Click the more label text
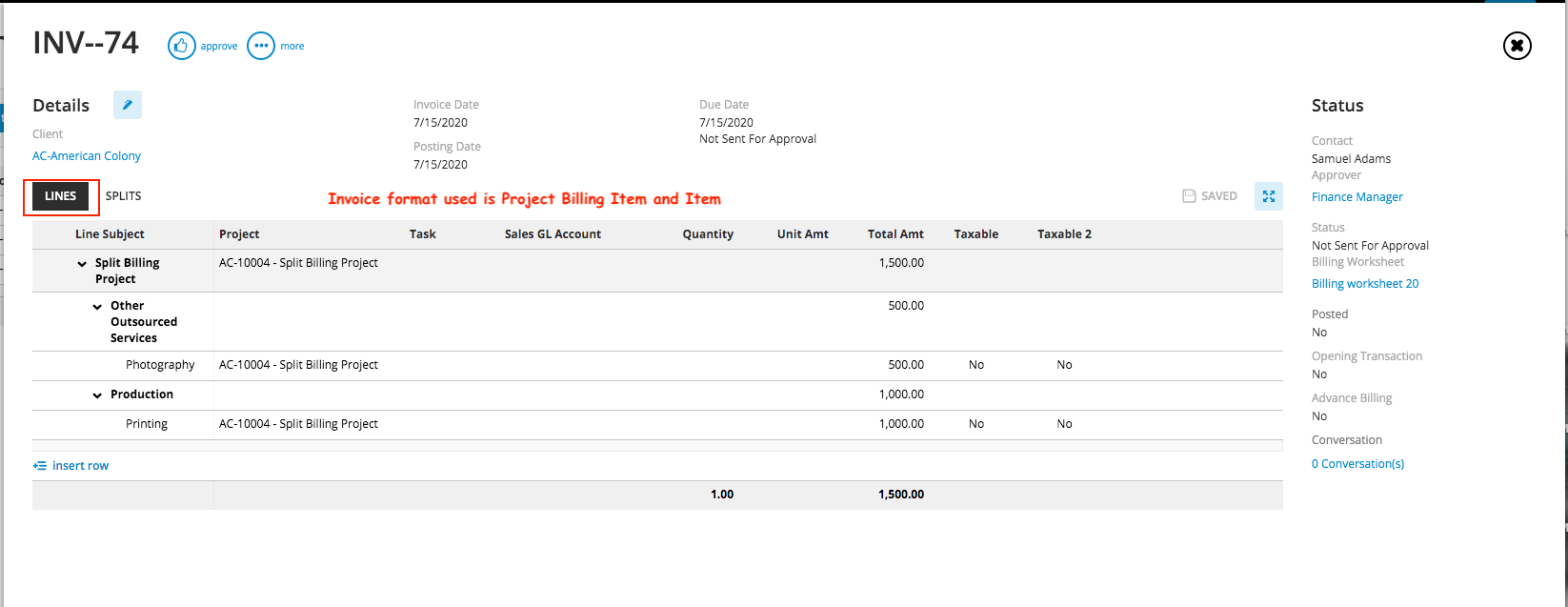This screenshot has height=607, width=1568. pos(292,46)
